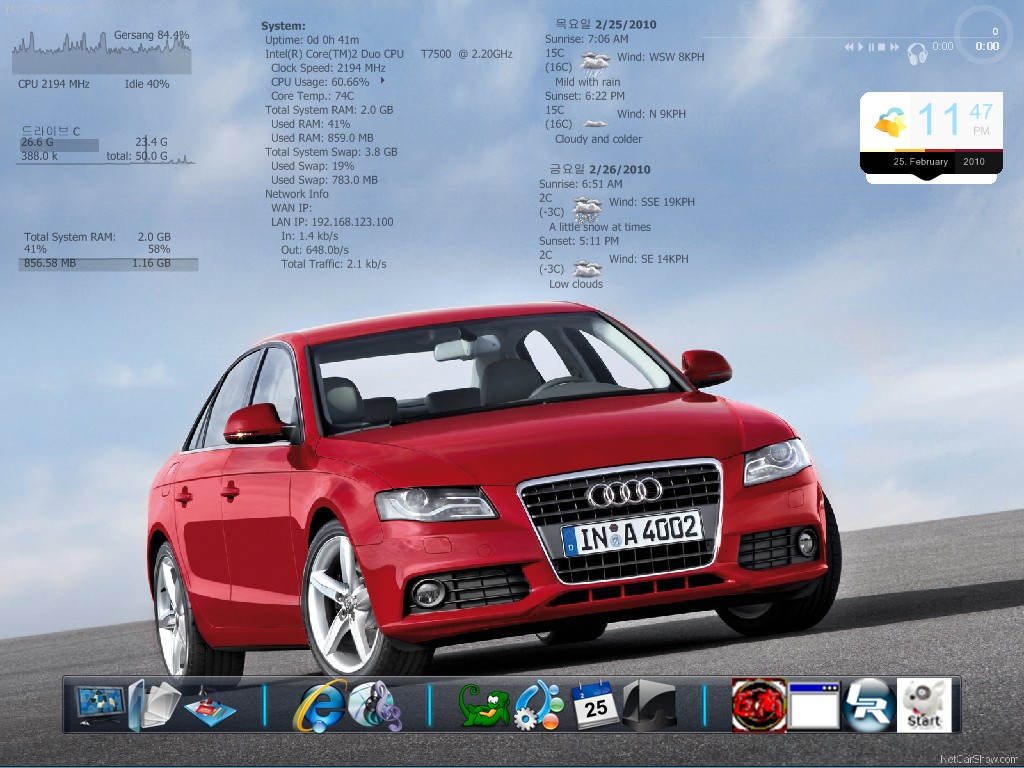Viewport: 1024px width, 768px height.
Task: Open the CD with music note icon
Action: (x=375, y=705)
